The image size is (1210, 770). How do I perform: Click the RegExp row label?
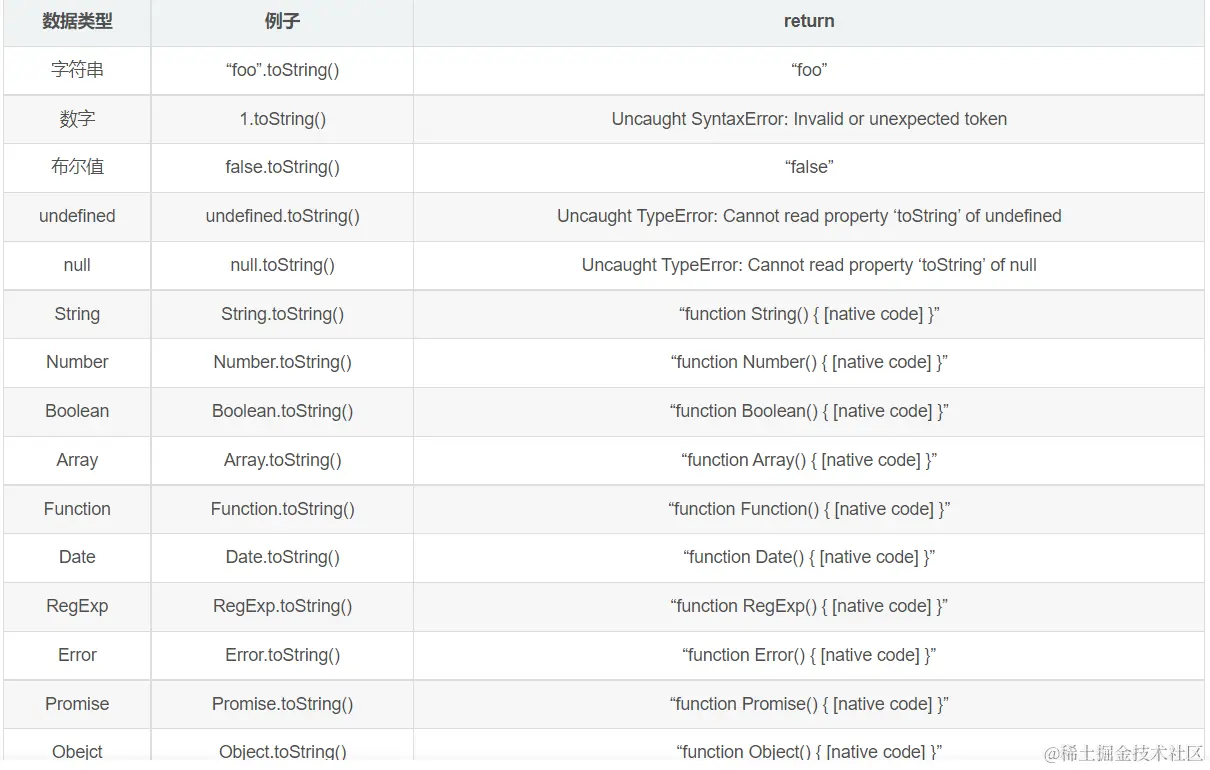click(77, 606)
